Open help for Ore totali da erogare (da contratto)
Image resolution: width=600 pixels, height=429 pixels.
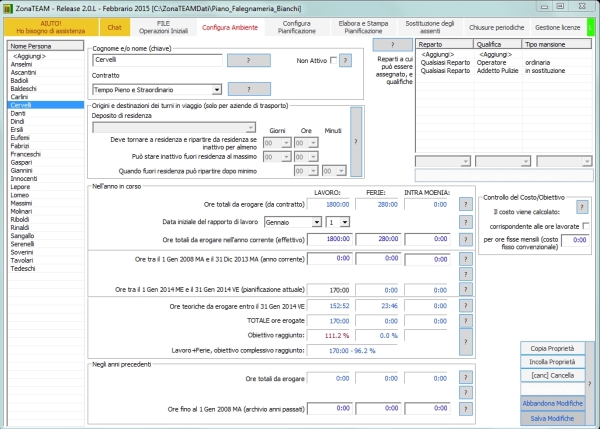pyautogui.click(x=466, y=204)
